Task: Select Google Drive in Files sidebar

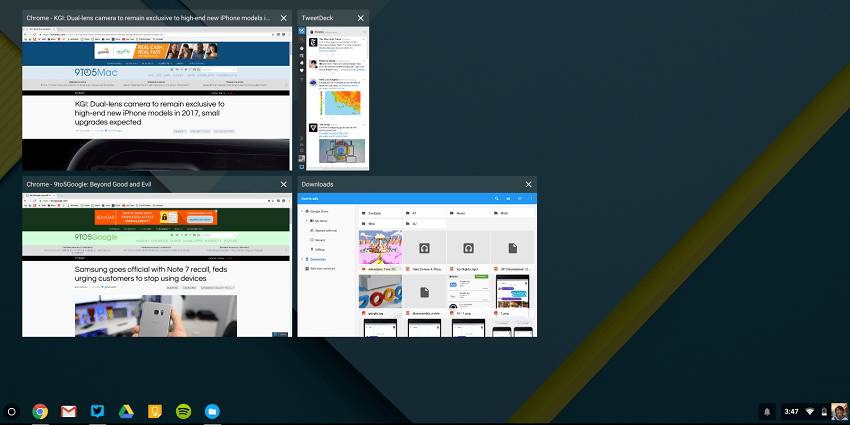Action: click(317, 211)
